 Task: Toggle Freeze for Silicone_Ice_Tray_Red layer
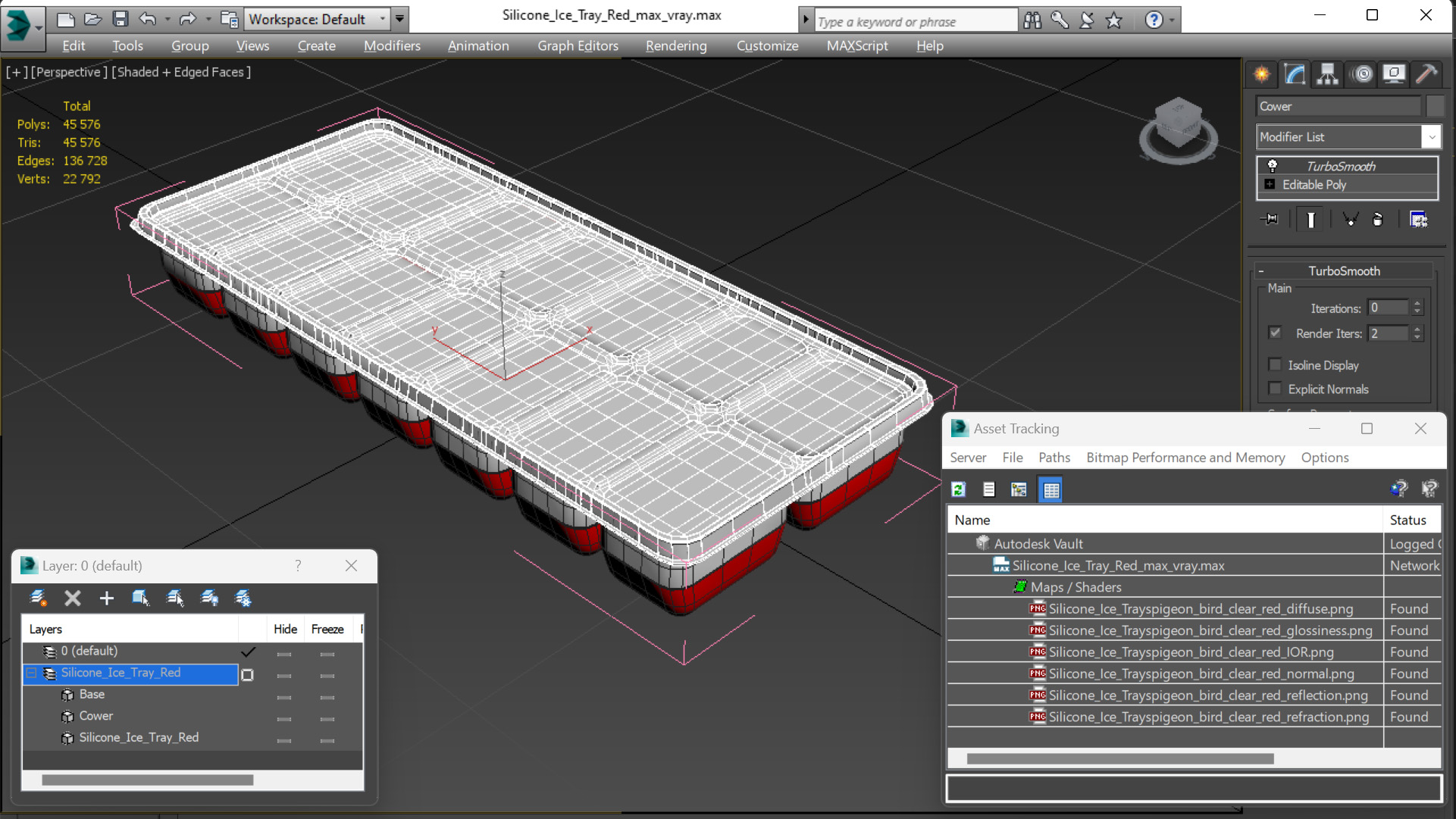point(327,675)
